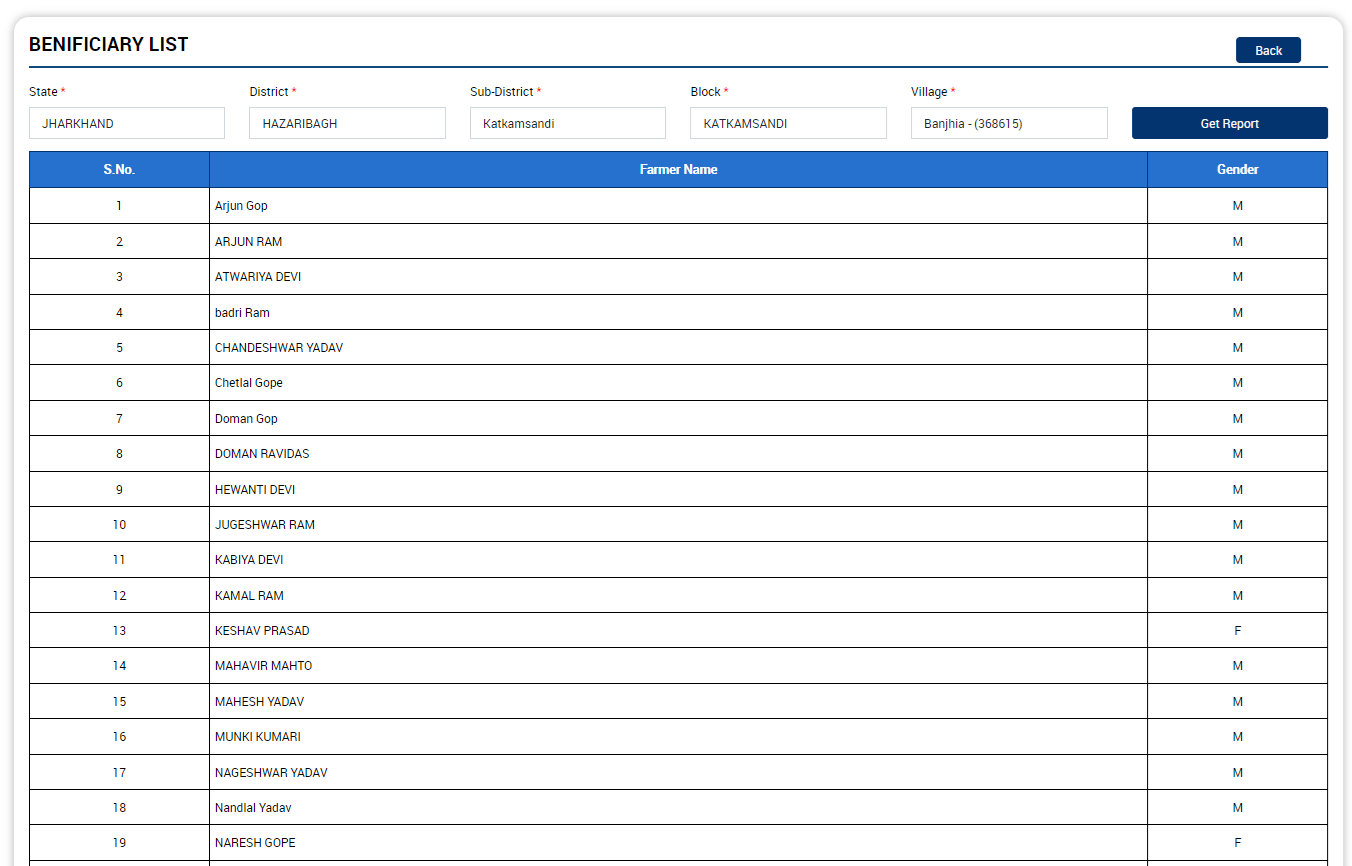This screenshot has height=866, width=1352.
Task: Click serial number 13 cell
Action: coord(119,631)
